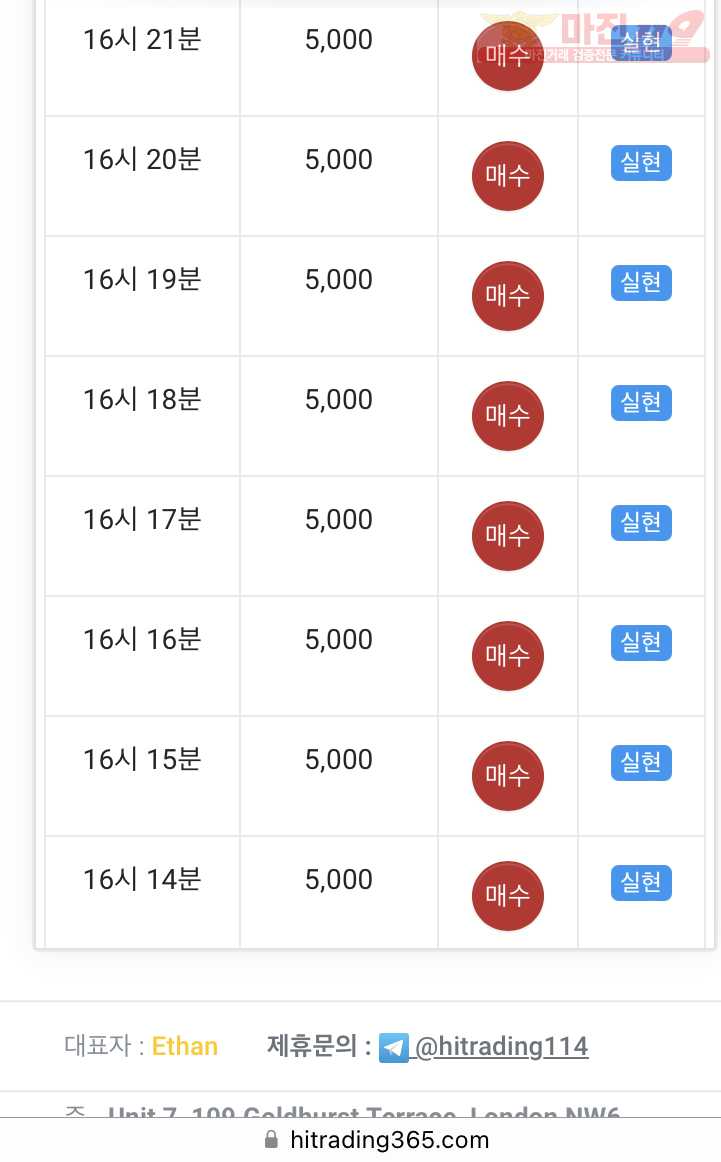Click the red 매수 circle for 16시 15분
Image resolution: width=721 pixels, height=1162 pixels.
pyautogui.click(x=508, y=776)
